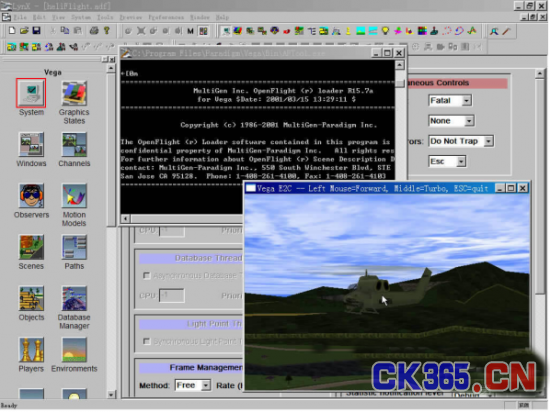Click the console window's scroll-left arrow
Image resolution: width=550 pixels, height=412 pixels.
[x=126, y=218]
